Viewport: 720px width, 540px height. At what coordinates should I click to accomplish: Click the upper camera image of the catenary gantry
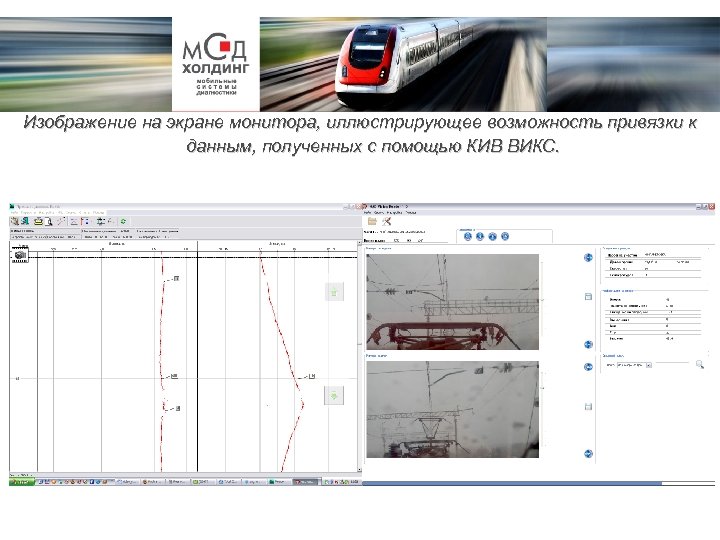pos(452,302)
